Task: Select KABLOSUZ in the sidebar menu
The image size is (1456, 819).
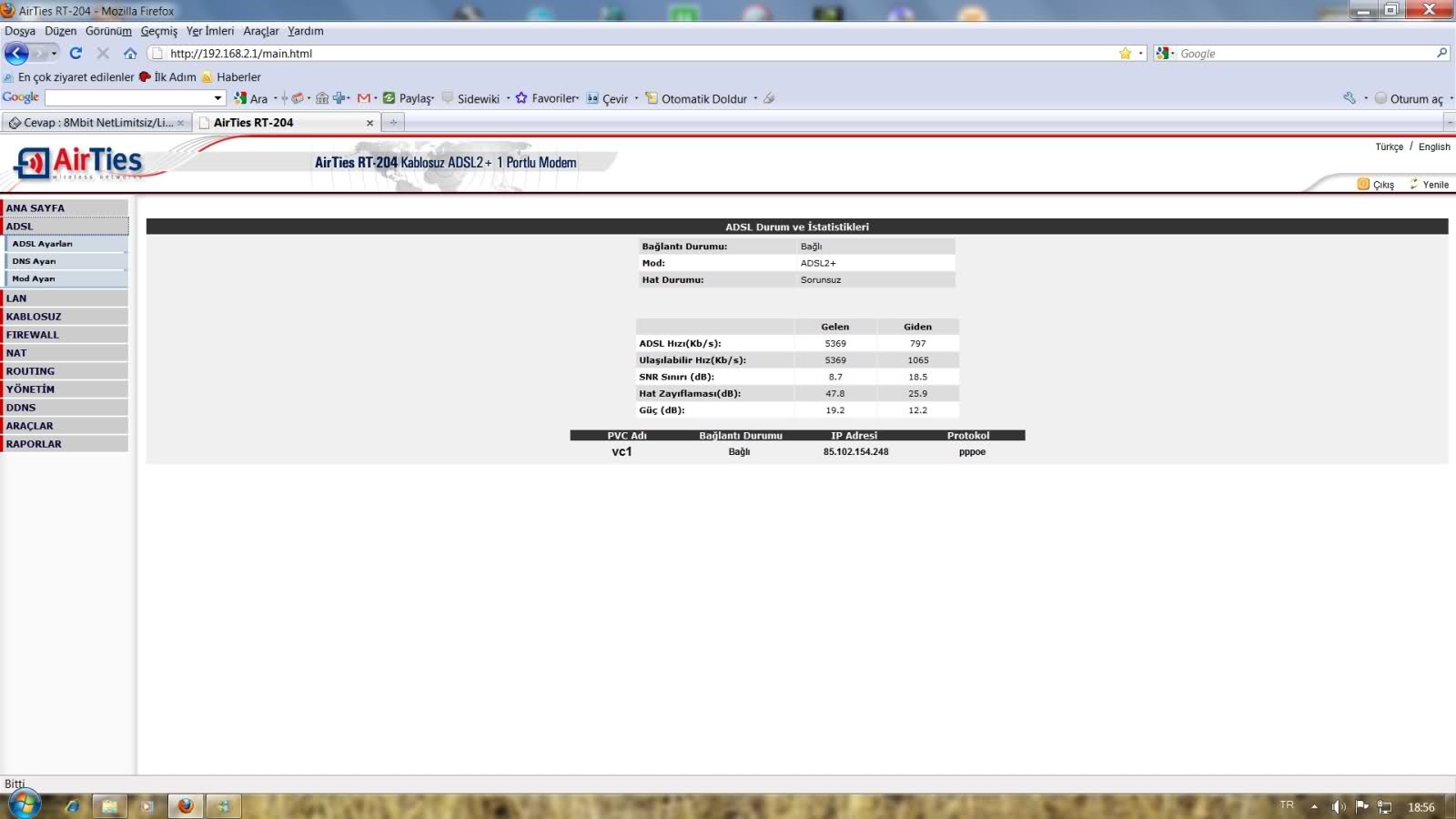Action: tap(34, 317)
